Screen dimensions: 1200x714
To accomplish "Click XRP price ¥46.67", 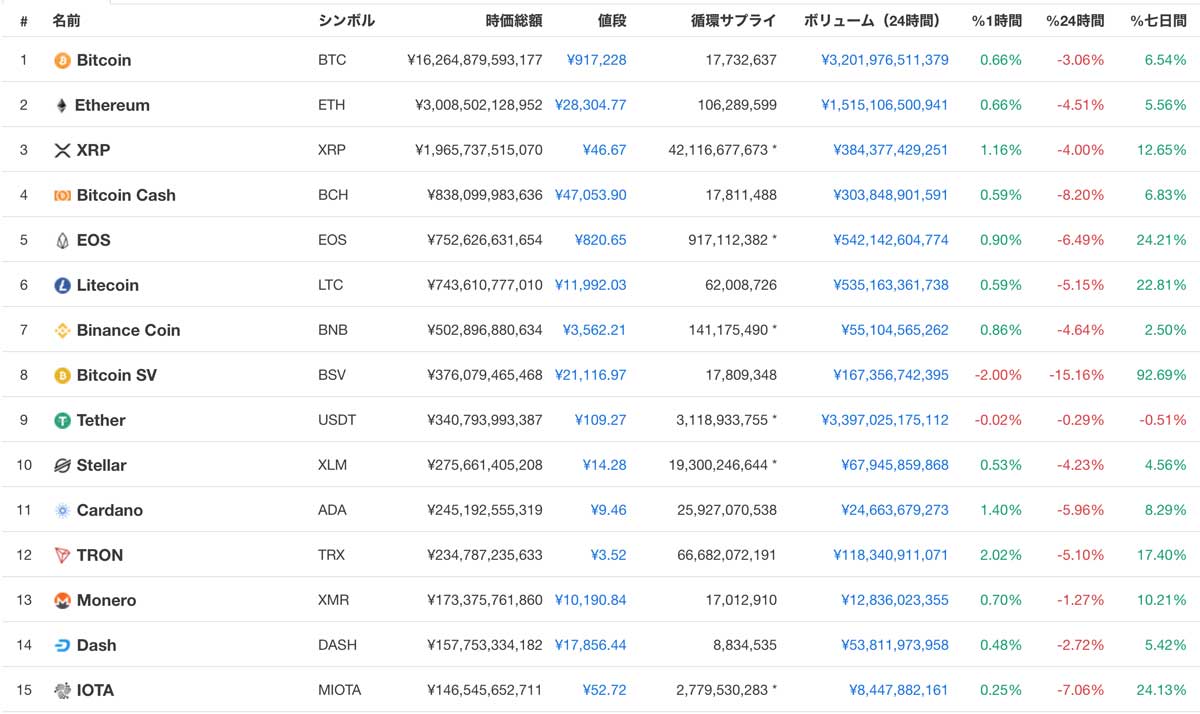I will click(605, 150).
